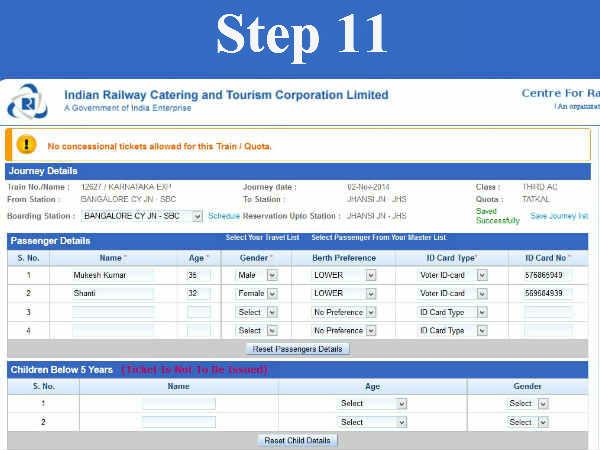Click the yellow warning alert icon
This screenshot has width=600, height=450.
click(25, 144)
